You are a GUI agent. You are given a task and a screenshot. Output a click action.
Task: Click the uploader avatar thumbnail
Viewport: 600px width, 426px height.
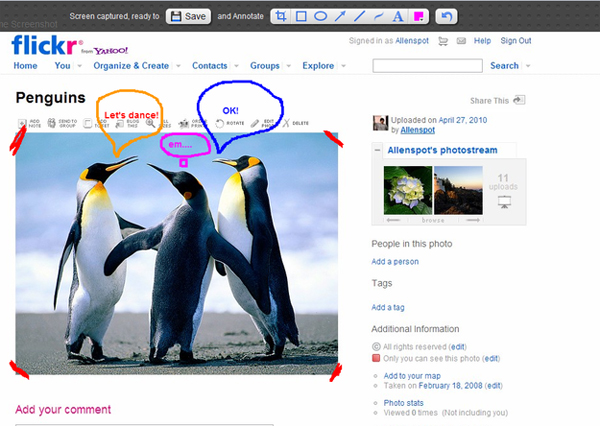coord(381,123)
